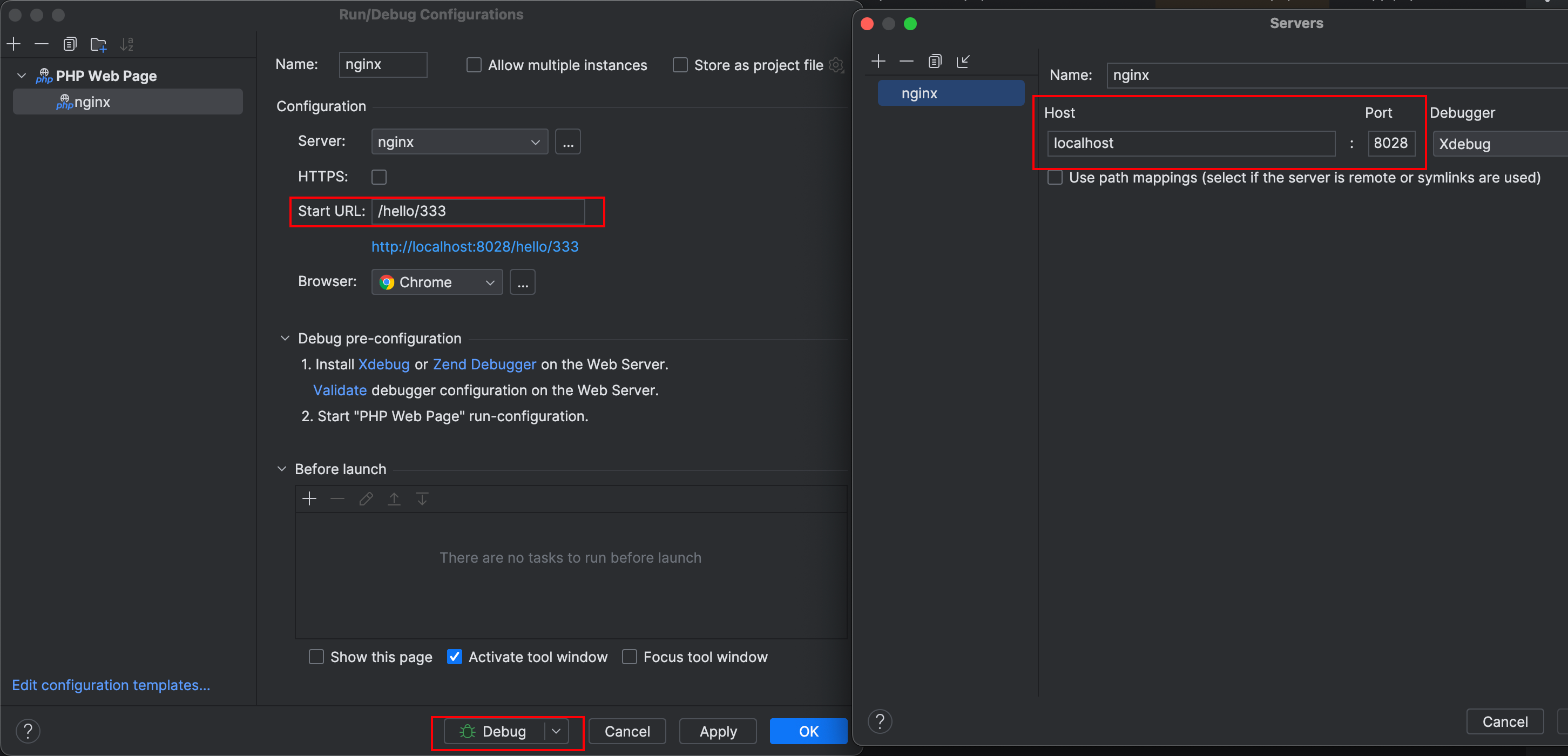Image resolution: width=1568 pixels, height=756 pixels.
Task: Collapse Debug pre-configuration section
Action: pos(284,338)
